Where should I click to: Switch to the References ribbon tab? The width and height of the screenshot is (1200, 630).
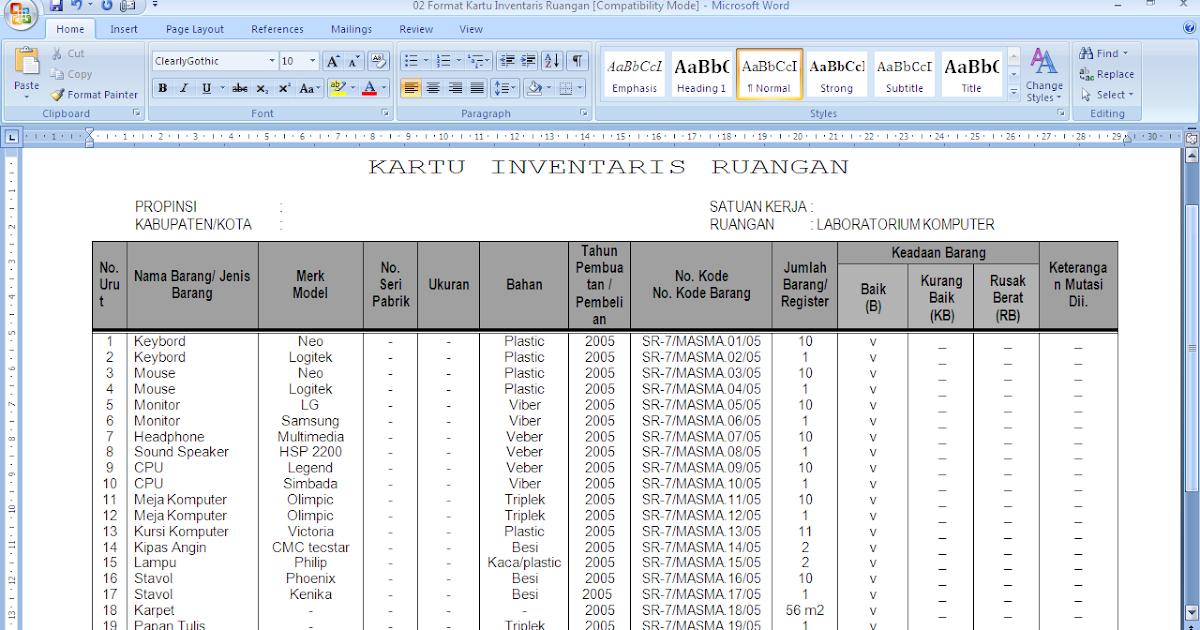click(277, 29)
